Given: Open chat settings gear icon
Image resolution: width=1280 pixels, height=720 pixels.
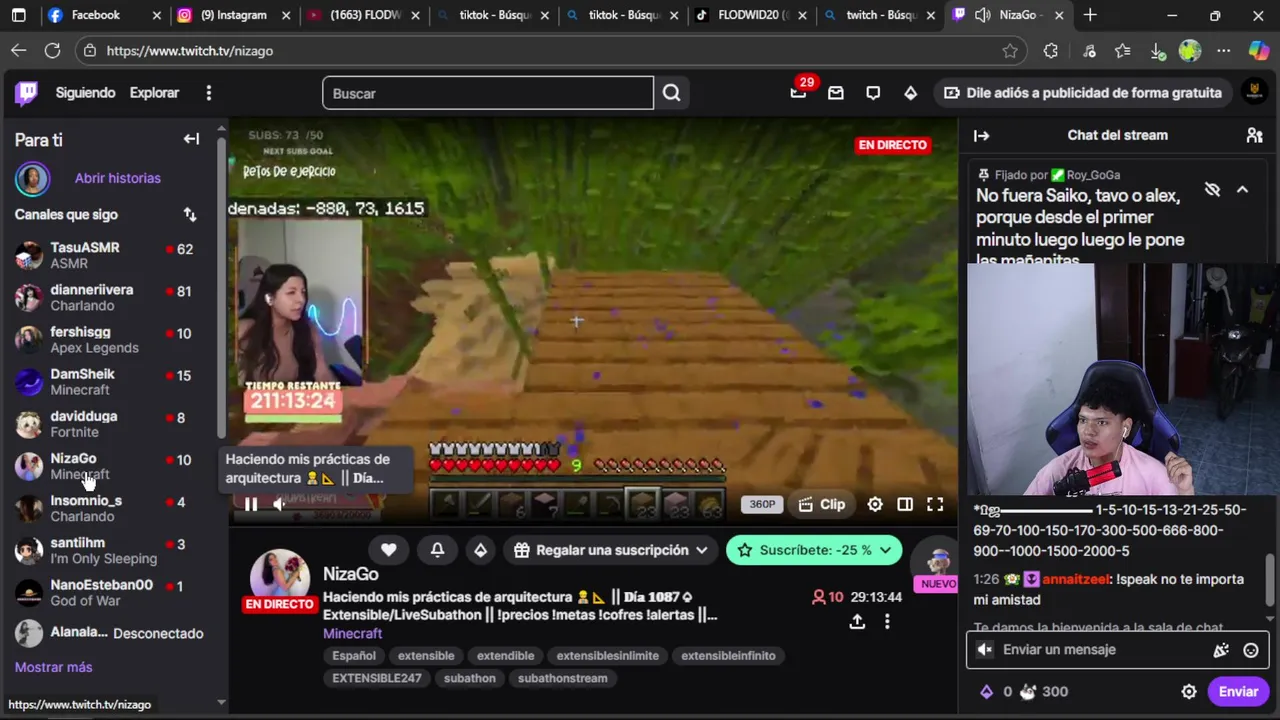Looking at the screenshot, I should tap(1189, 691).
